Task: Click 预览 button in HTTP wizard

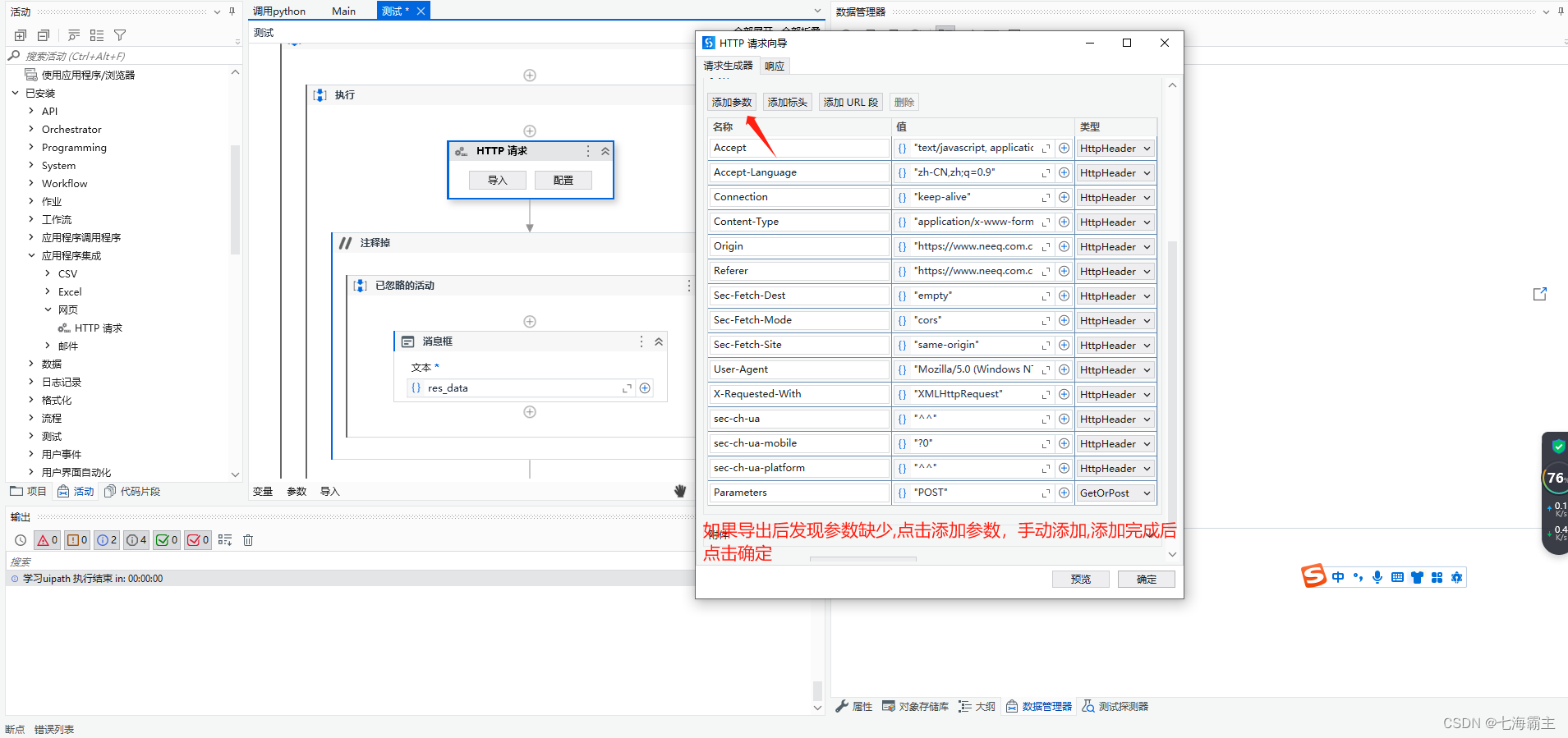Action: pyautogui.click(x=1081, y=580)
